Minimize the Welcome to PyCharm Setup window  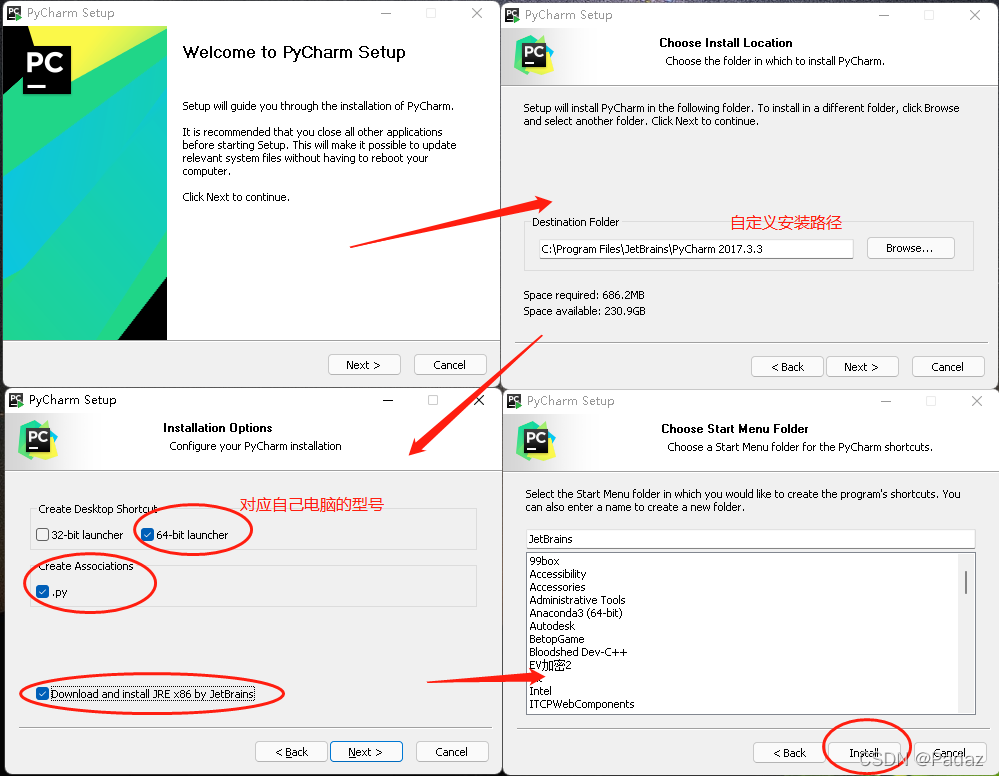click(x=386, y=13)
